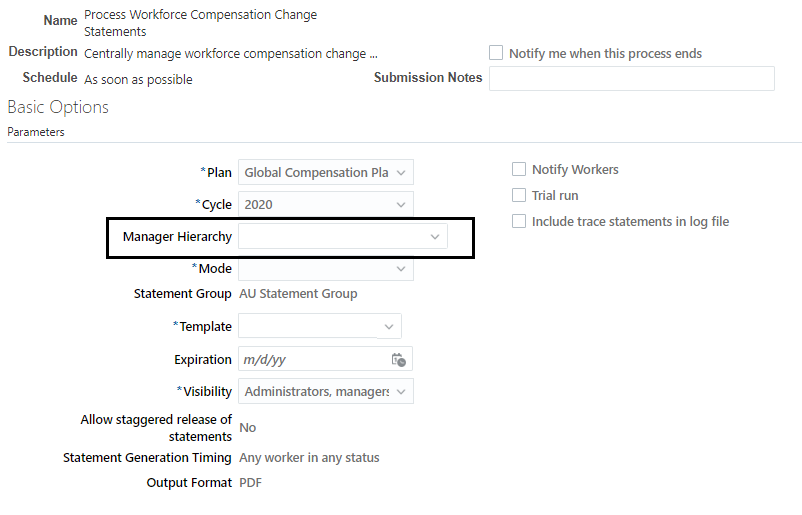This screenshot has width=802, height=515.
Task: Expand the Mode dropdown
Action: tap(401, 269)
